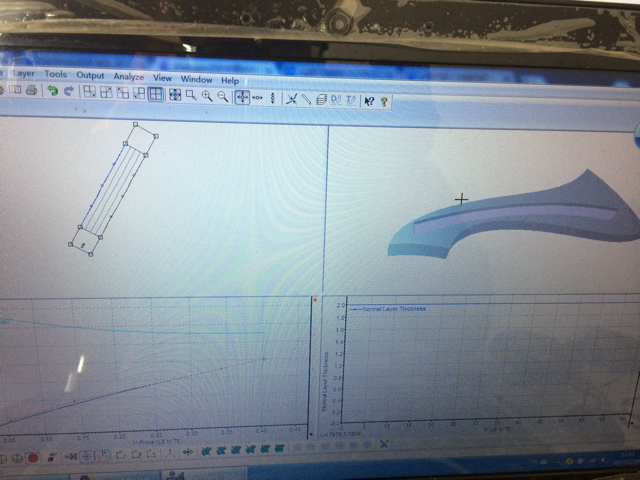Open the View menu

pyautogui.click(x=162, y=78)
